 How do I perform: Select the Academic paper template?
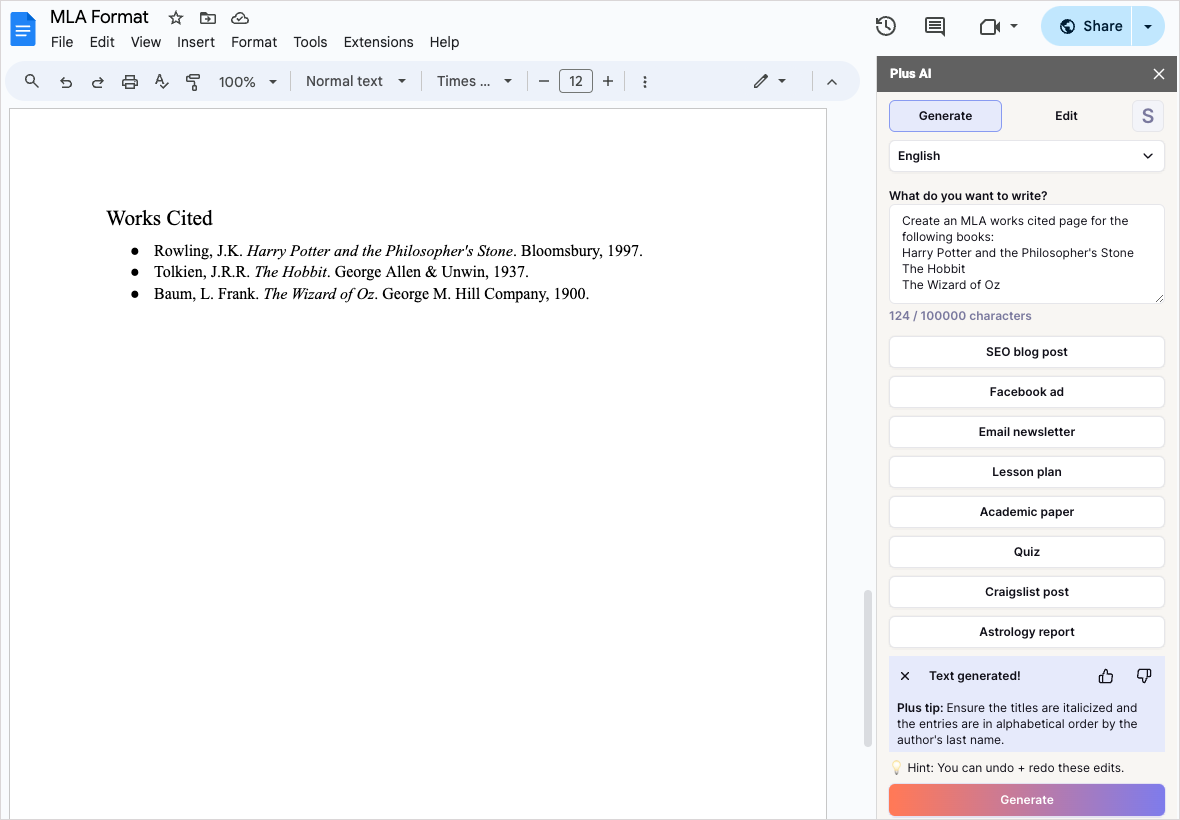[x=1026, y=512]
